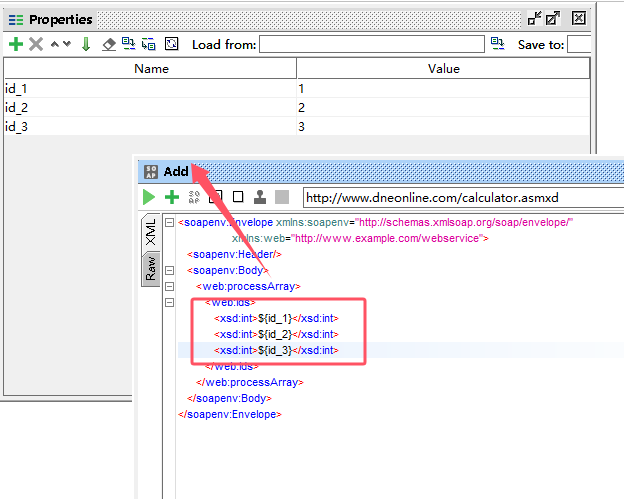Image resolution: width=624 pixels, height=499 pixels.
Task: Click the Properties list icon in the panel header
Action: [16, 19]
